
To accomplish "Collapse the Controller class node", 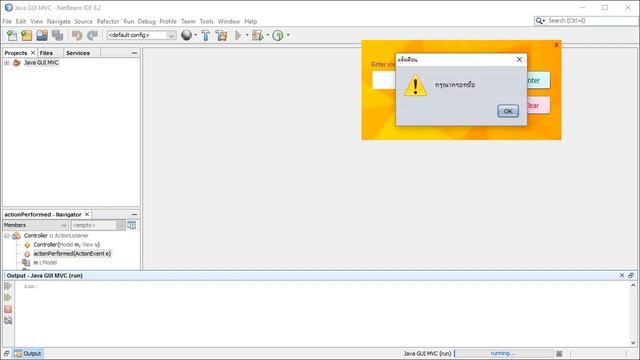I will click(7, 236).
